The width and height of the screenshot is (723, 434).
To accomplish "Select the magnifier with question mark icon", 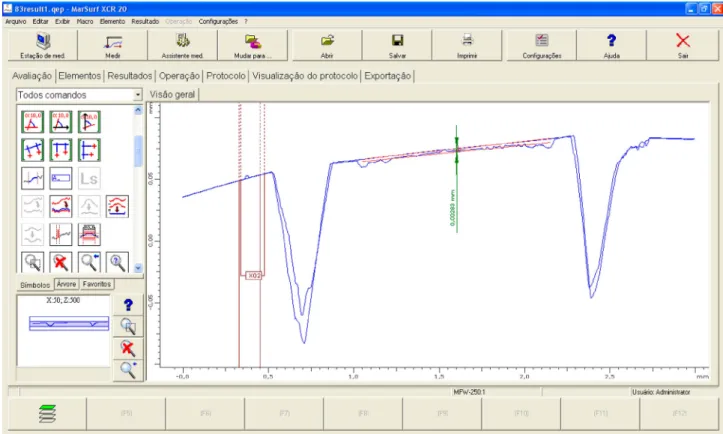I will (x=117, y=262).
